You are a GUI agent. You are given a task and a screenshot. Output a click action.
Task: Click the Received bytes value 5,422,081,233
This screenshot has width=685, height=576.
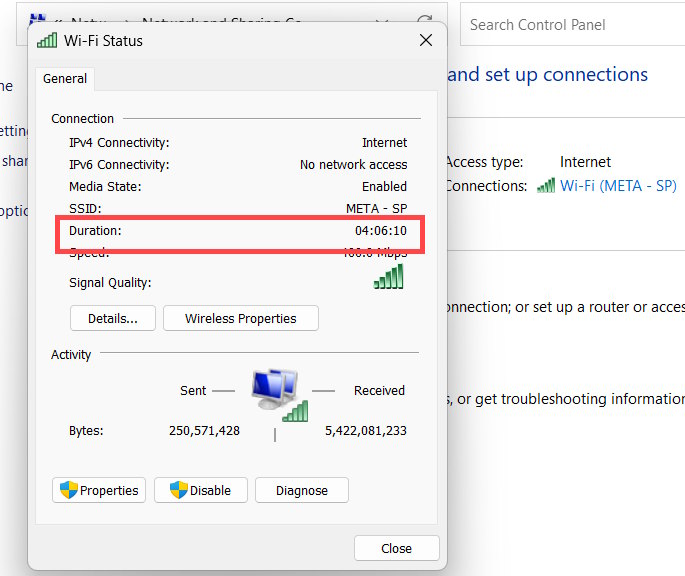pyautogui.click(x=366, y=431)
